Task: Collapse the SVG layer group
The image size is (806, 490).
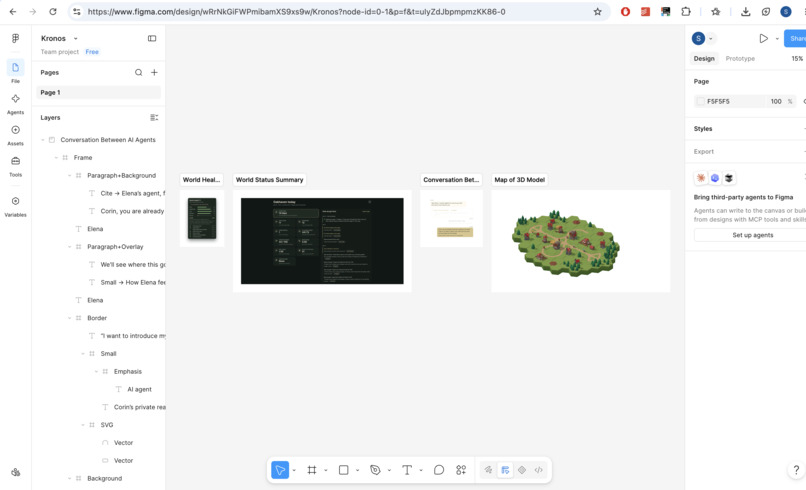Action: pos(83,425)
